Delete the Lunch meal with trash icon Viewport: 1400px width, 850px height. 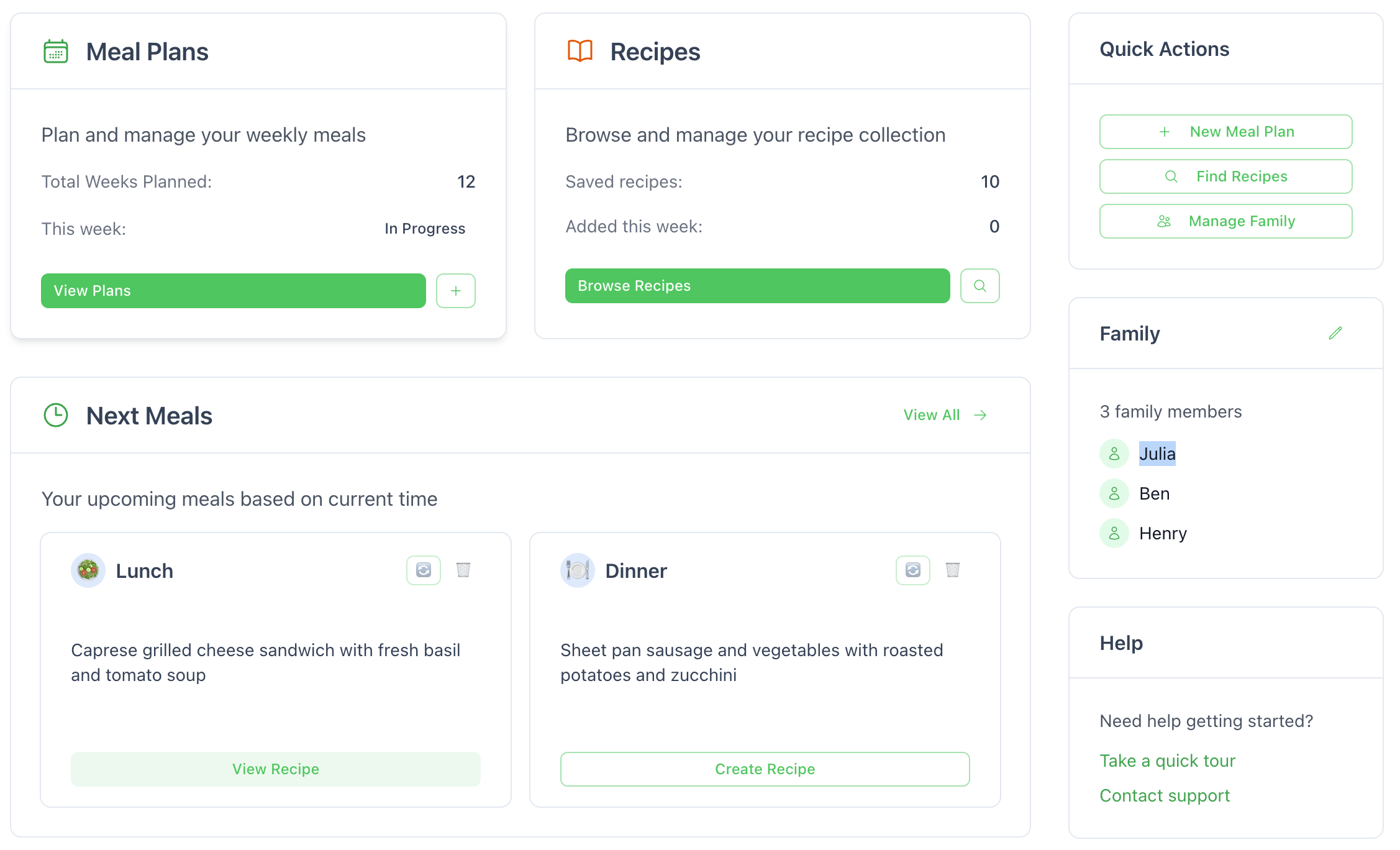(x=464, y=569)
